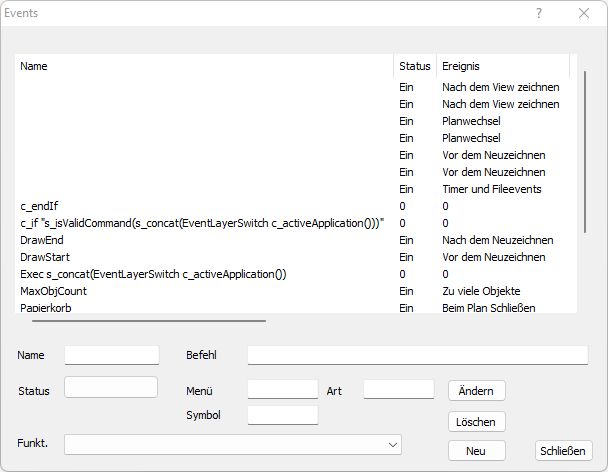Click into the Befehl text field

coord(417,355)
